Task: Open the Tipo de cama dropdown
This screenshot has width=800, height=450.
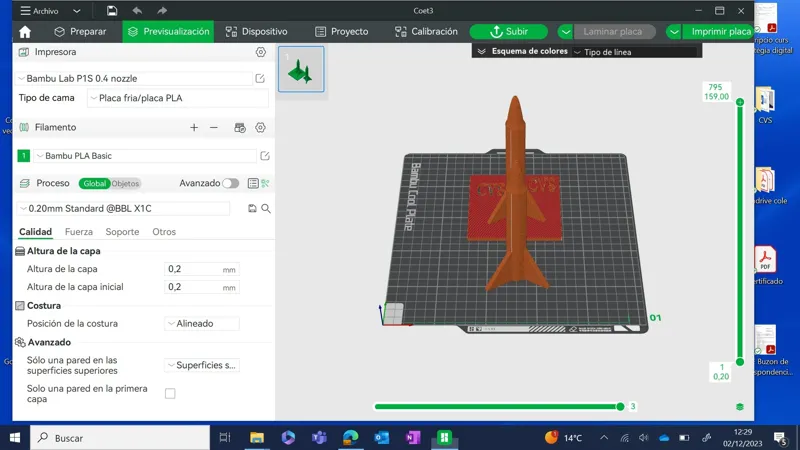Action: [178, 98]
